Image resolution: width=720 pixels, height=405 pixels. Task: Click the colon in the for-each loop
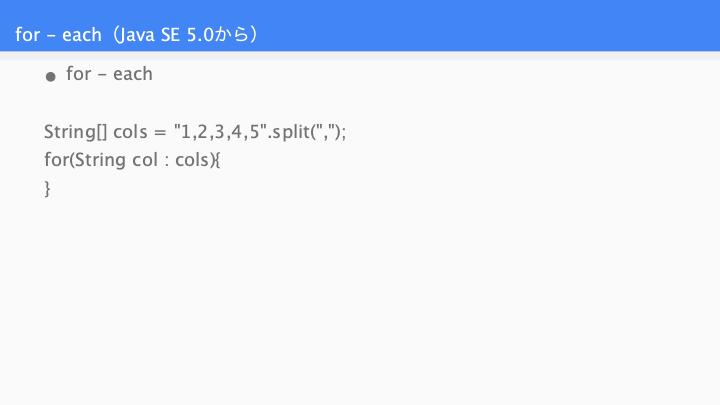[x=166, y=162]
